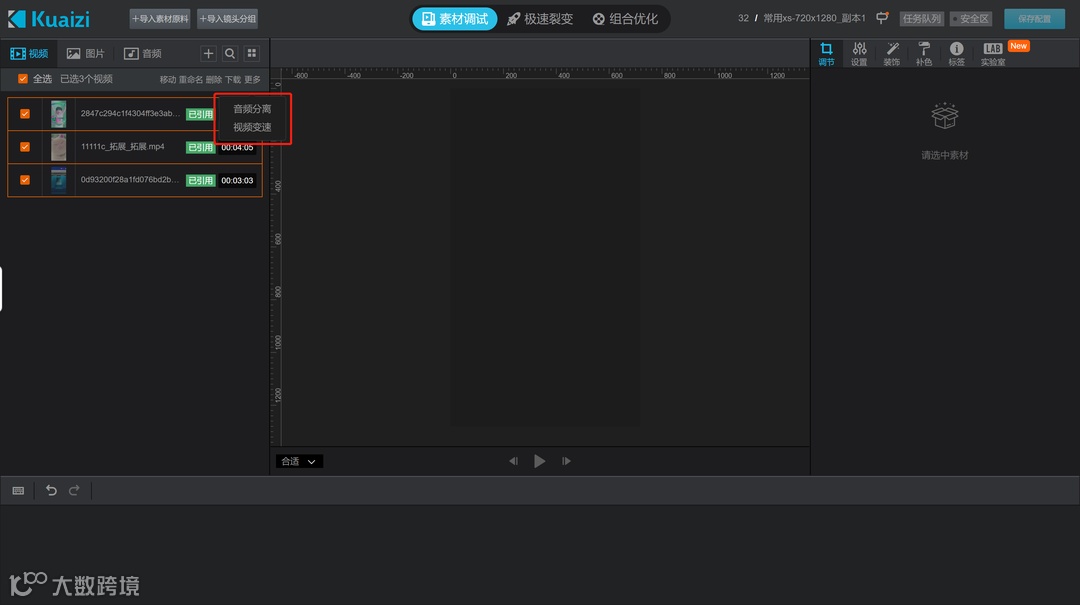The image size is (1080, 605).
Task: Uncheck the 0d93200f28a1fd076bd2b video checkbox
Action: (x=25, y=180)
